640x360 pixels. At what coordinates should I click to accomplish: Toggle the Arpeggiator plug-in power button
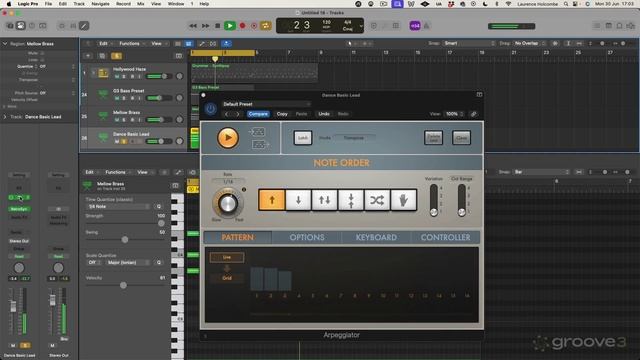click(x=211, y=109)
